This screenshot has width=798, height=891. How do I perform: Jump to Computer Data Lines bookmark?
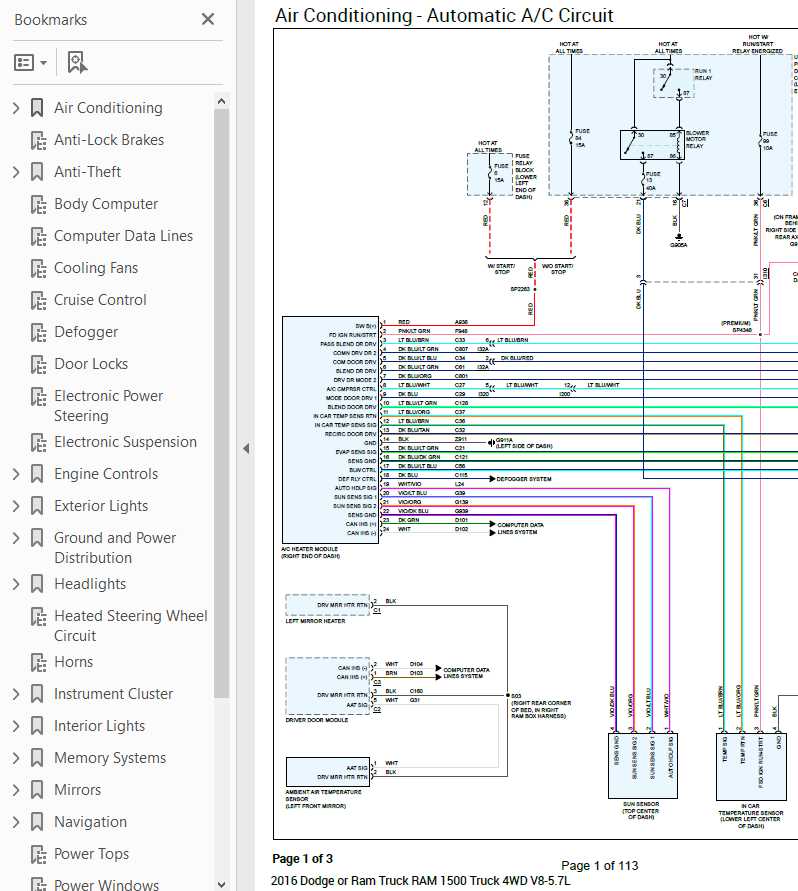tap(123, 236)
